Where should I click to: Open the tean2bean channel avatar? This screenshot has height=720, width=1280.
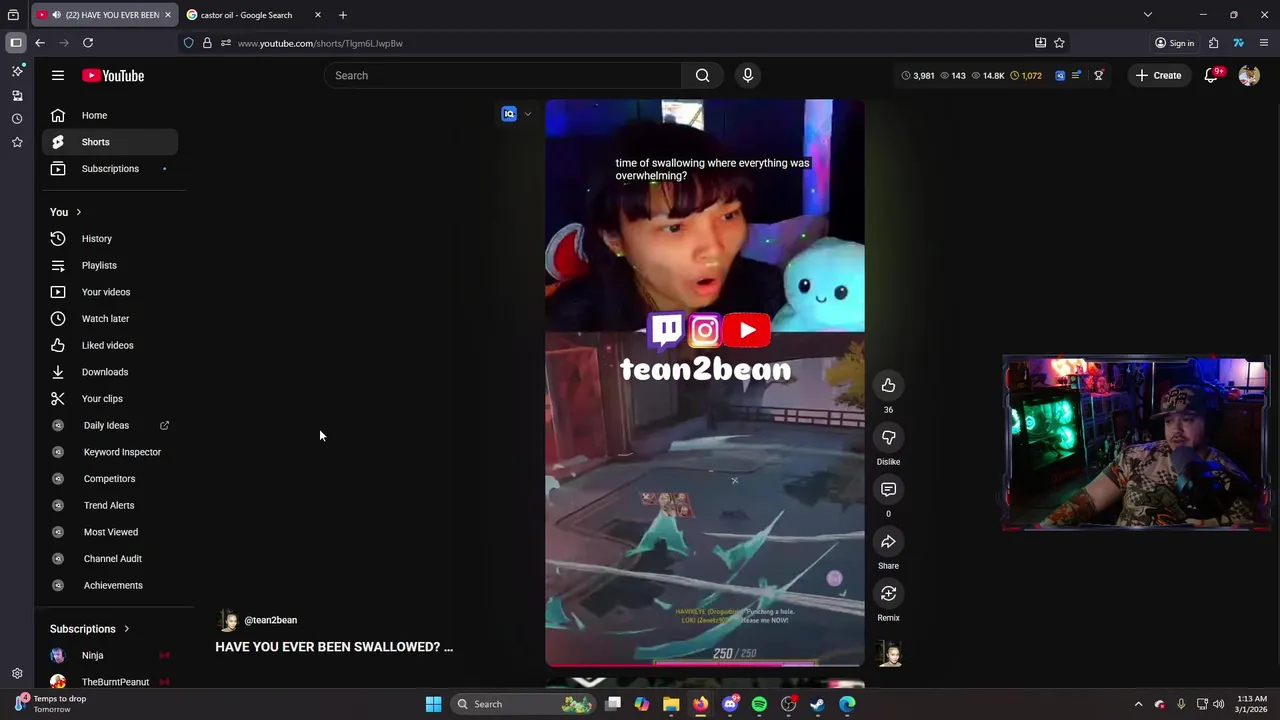click(229, 620)
